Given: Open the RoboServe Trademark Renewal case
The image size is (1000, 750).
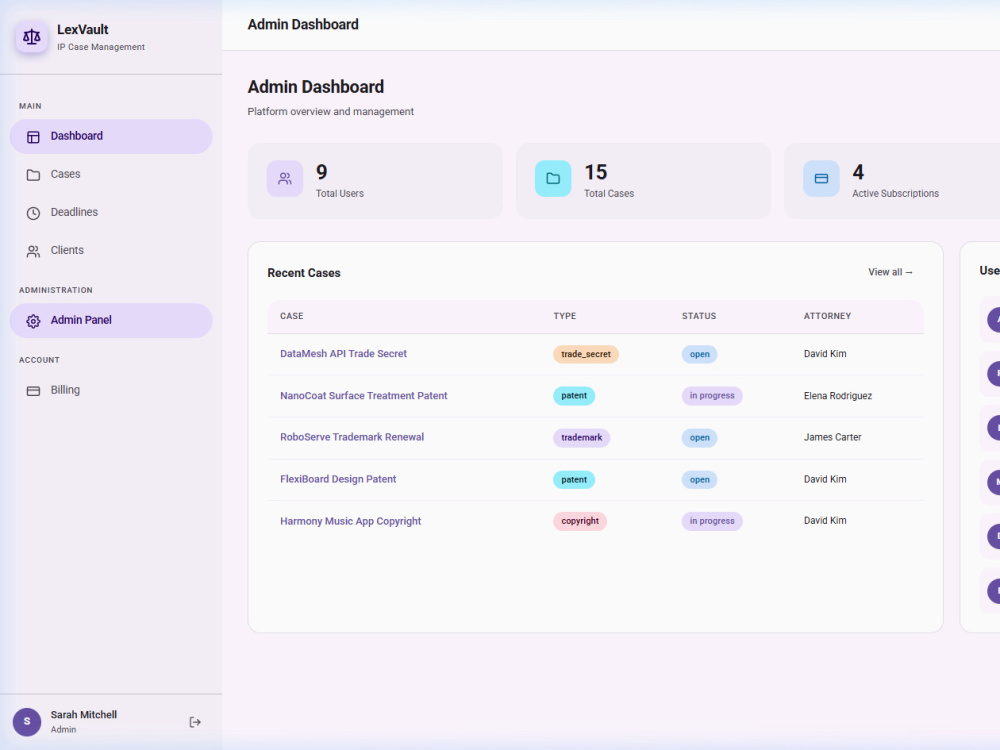Looking at the screenshot, I should pyautogui.click(x=352, y=438).
